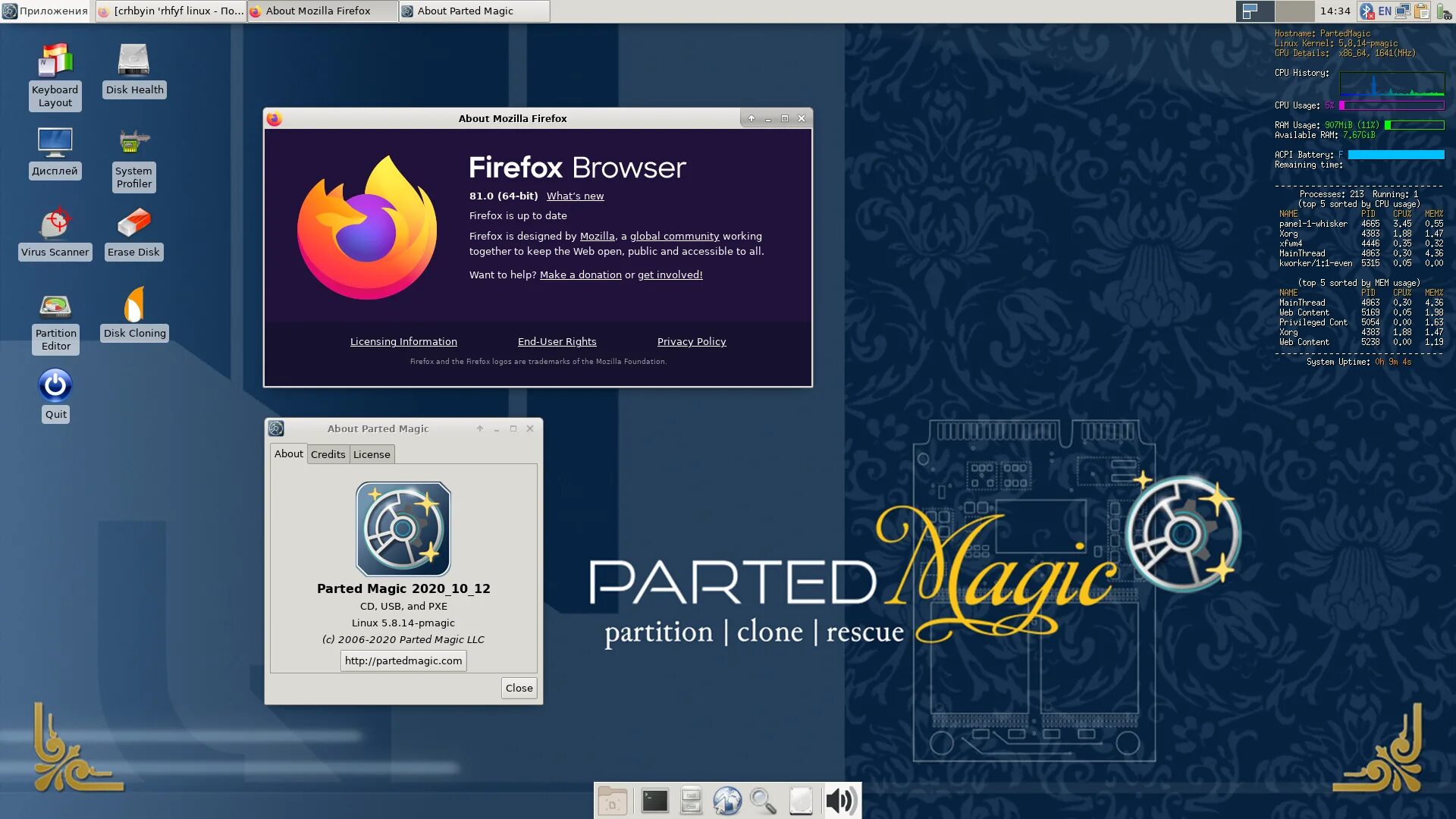Shade the About Mozilla Firefox window with up-arrow button
This screenshot has width=1456, height=819.
click(x=751, y=118)
